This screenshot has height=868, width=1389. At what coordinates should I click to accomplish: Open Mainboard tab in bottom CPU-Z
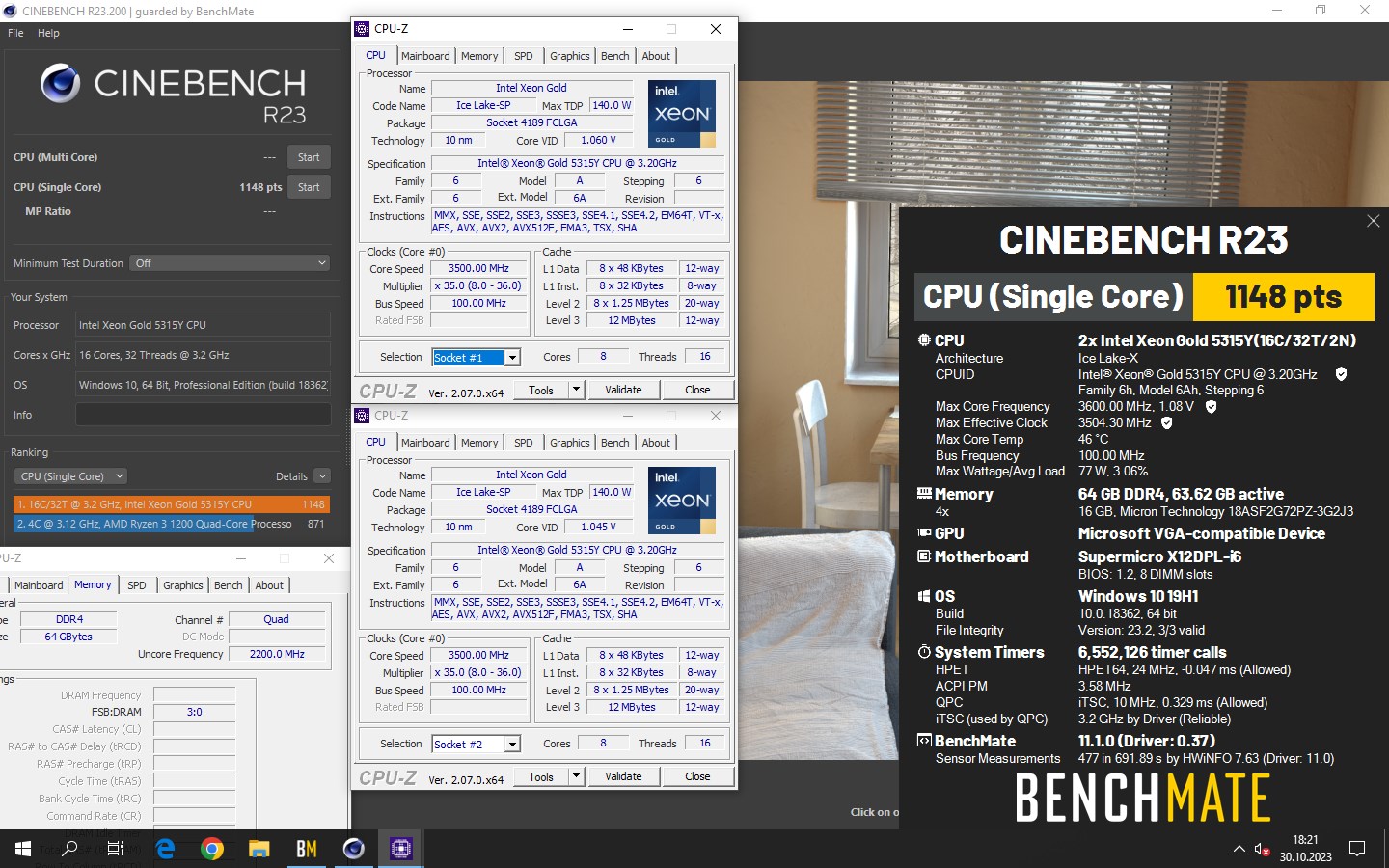coord(425,443)
